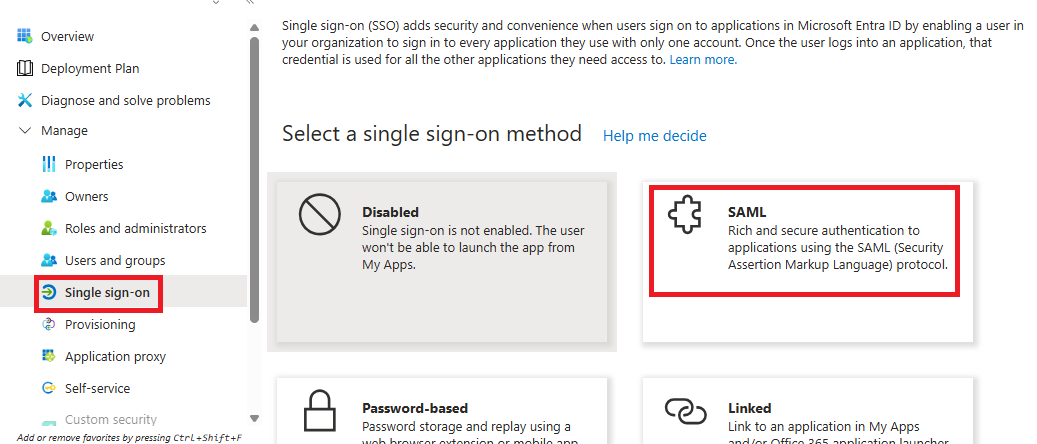Click the Owners people icon

coord(48,197)
